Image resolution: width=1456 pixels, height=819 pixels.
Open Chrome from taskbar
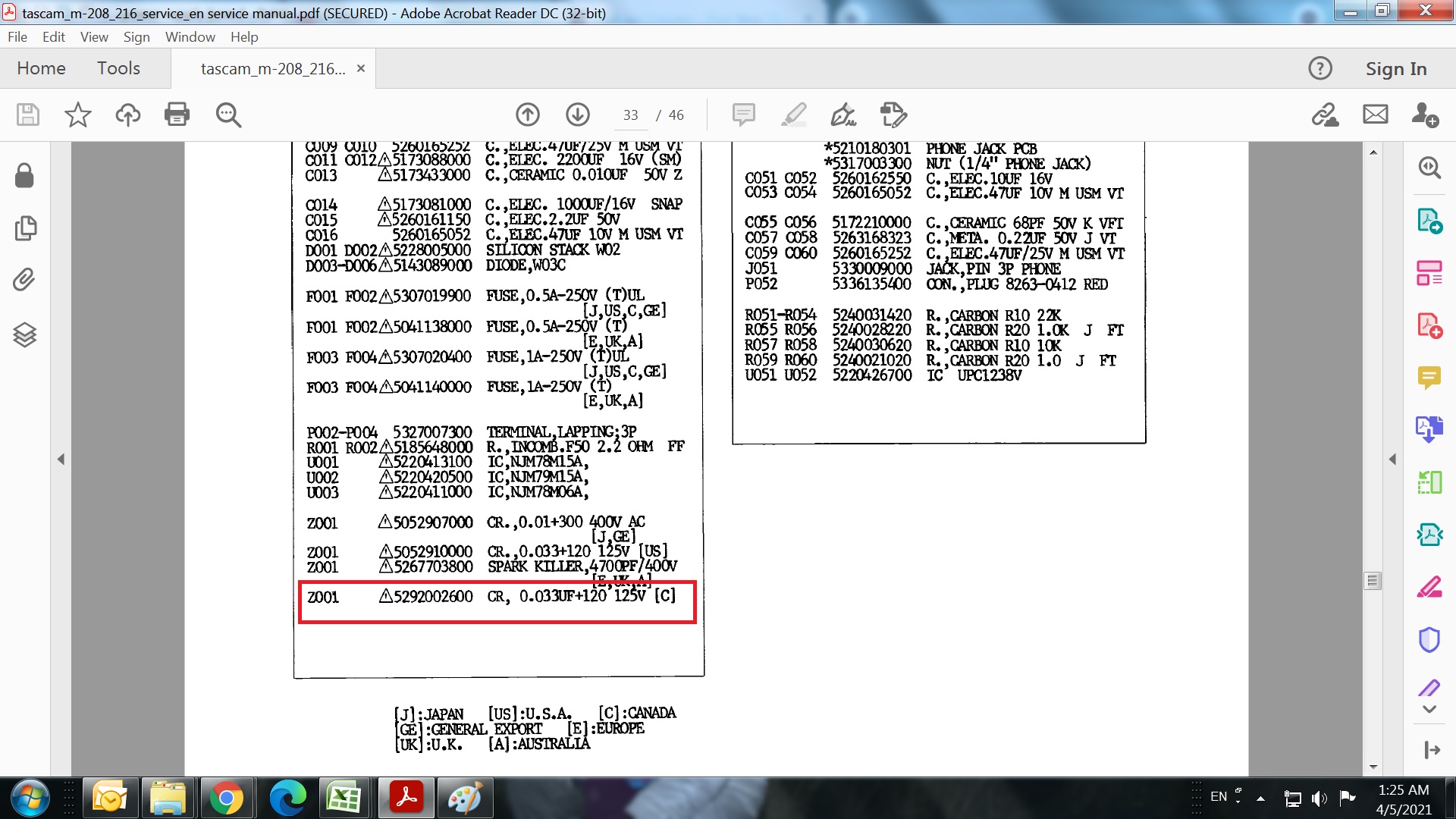(227, 799)
